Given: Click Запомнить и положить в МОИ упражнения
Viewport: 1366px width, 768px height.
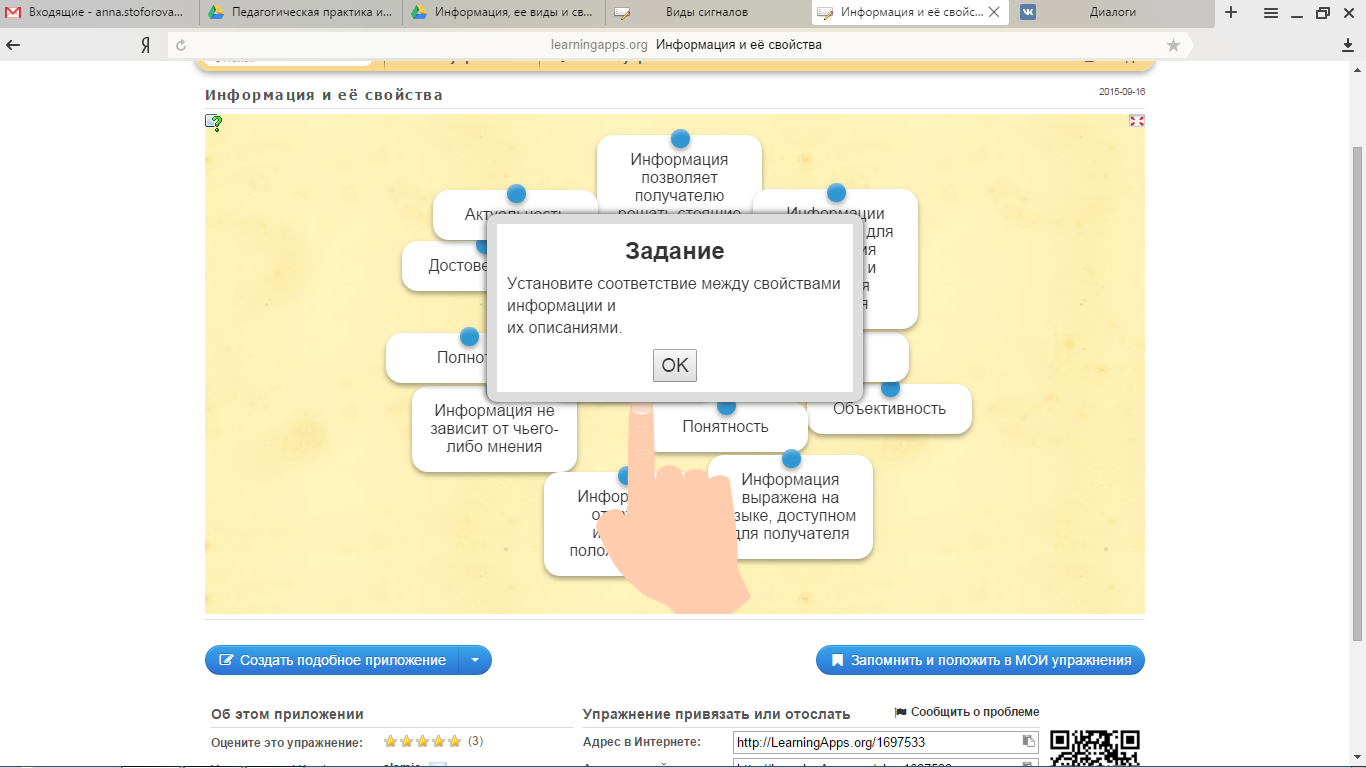Looking at the screenshot, I should click(x=980, y=660).
